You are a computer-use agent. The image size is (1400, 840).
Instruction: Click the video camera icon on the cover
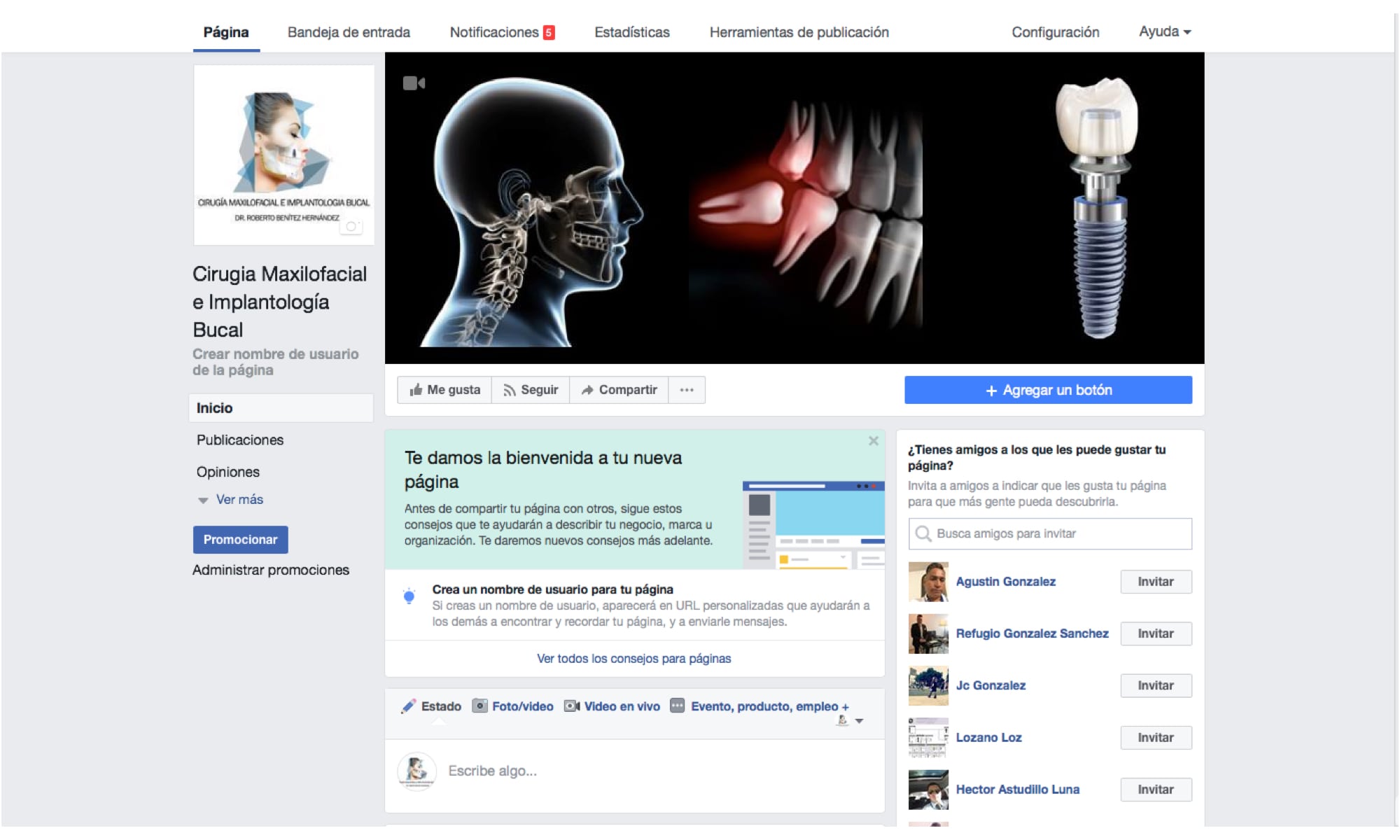(x=414, y=82)
